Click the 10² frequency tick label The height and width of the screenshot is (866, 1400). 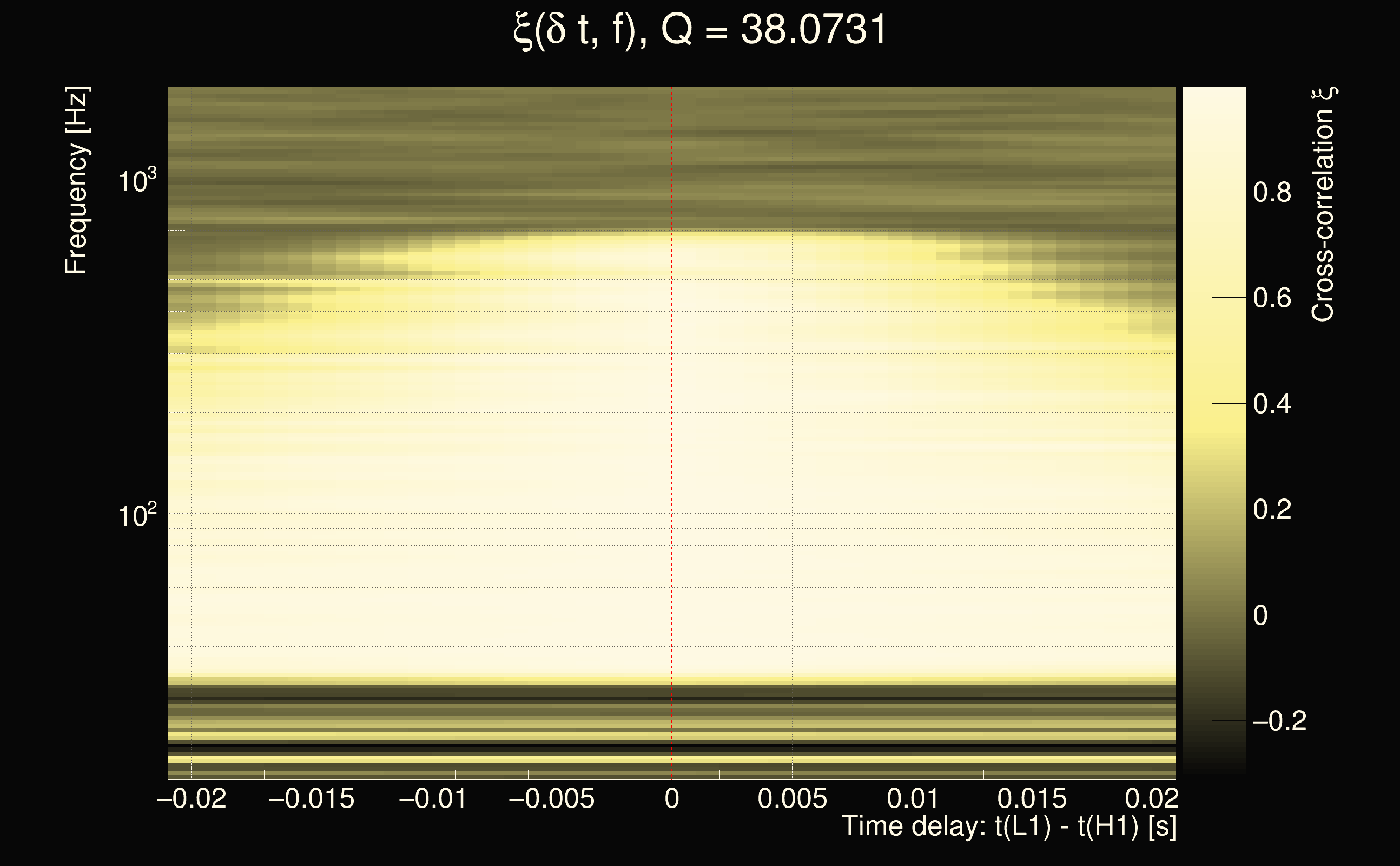(x=137, y=515)
